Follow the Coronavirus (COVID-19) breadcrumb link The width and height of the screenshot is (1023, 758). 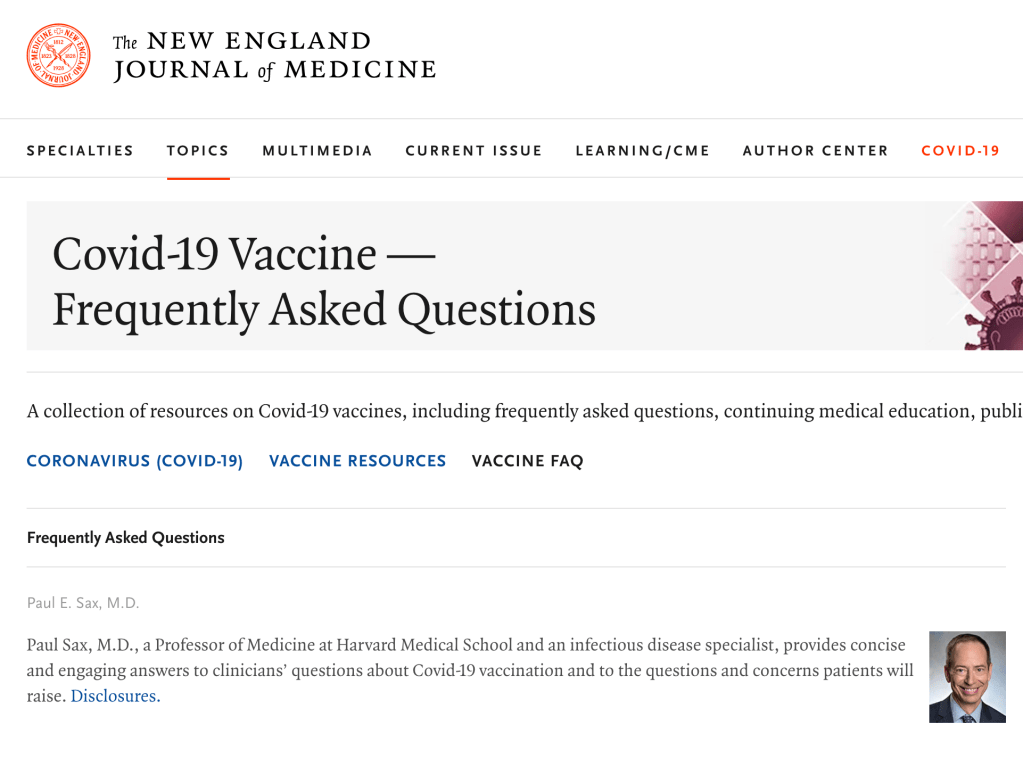click(135, 461)
